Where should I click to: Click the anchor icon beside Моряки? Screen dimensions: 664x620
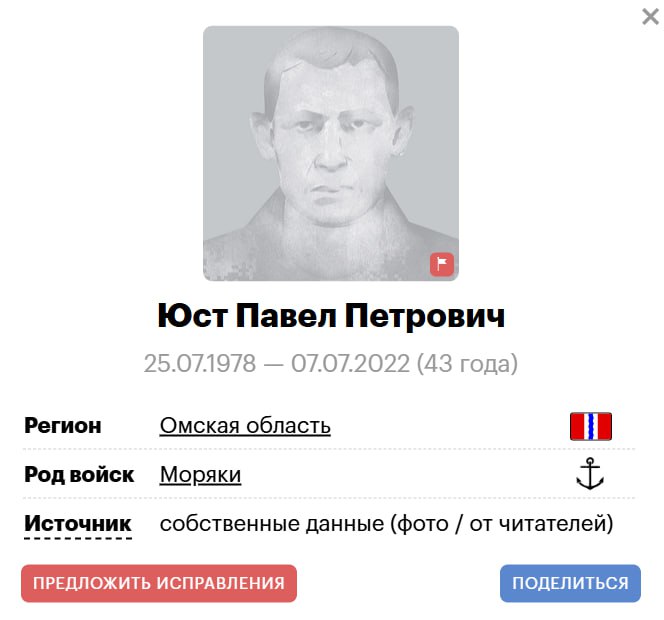590,474
